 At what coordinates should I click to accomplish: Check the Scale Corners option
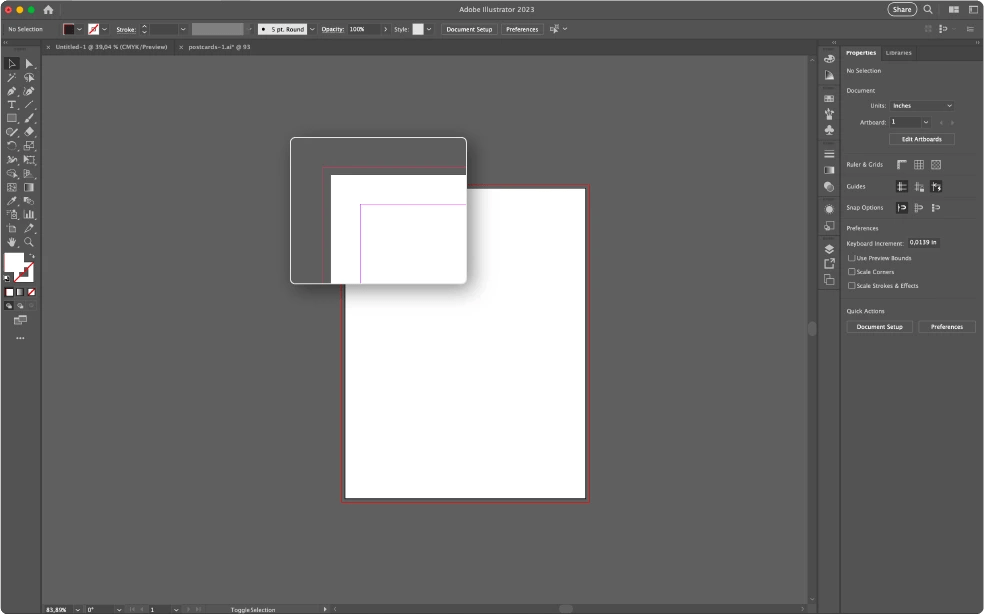pyautogui.click(x=850, y=271)
